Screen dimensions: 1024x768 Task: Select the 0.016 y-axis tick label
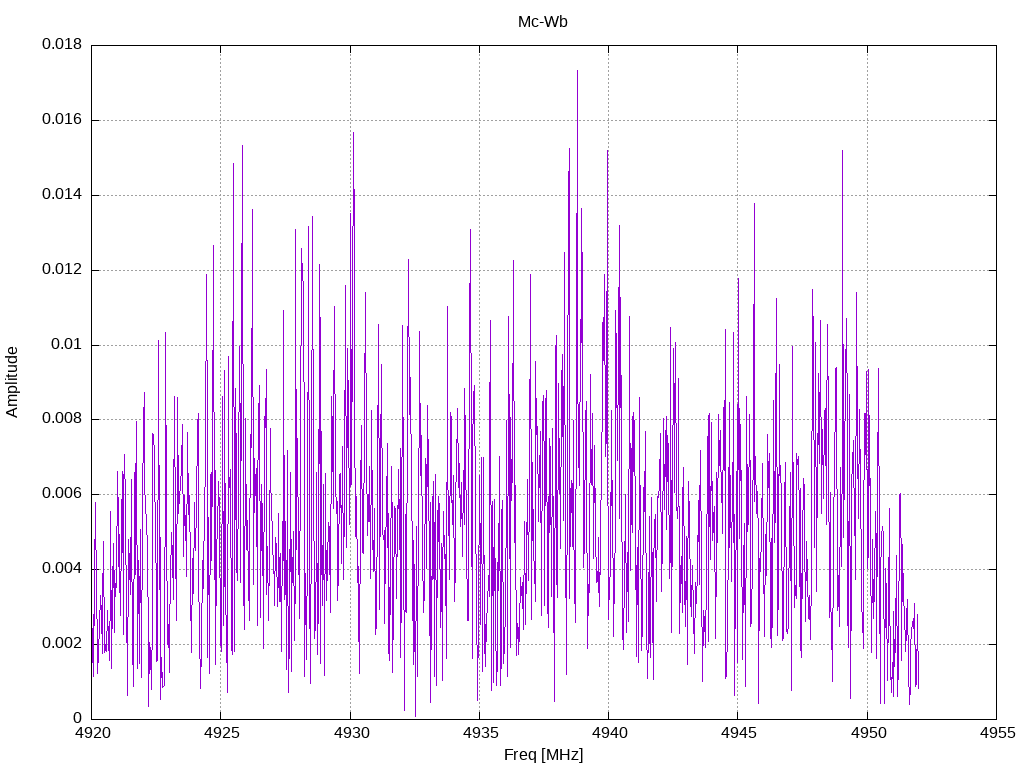click(62, 120)
